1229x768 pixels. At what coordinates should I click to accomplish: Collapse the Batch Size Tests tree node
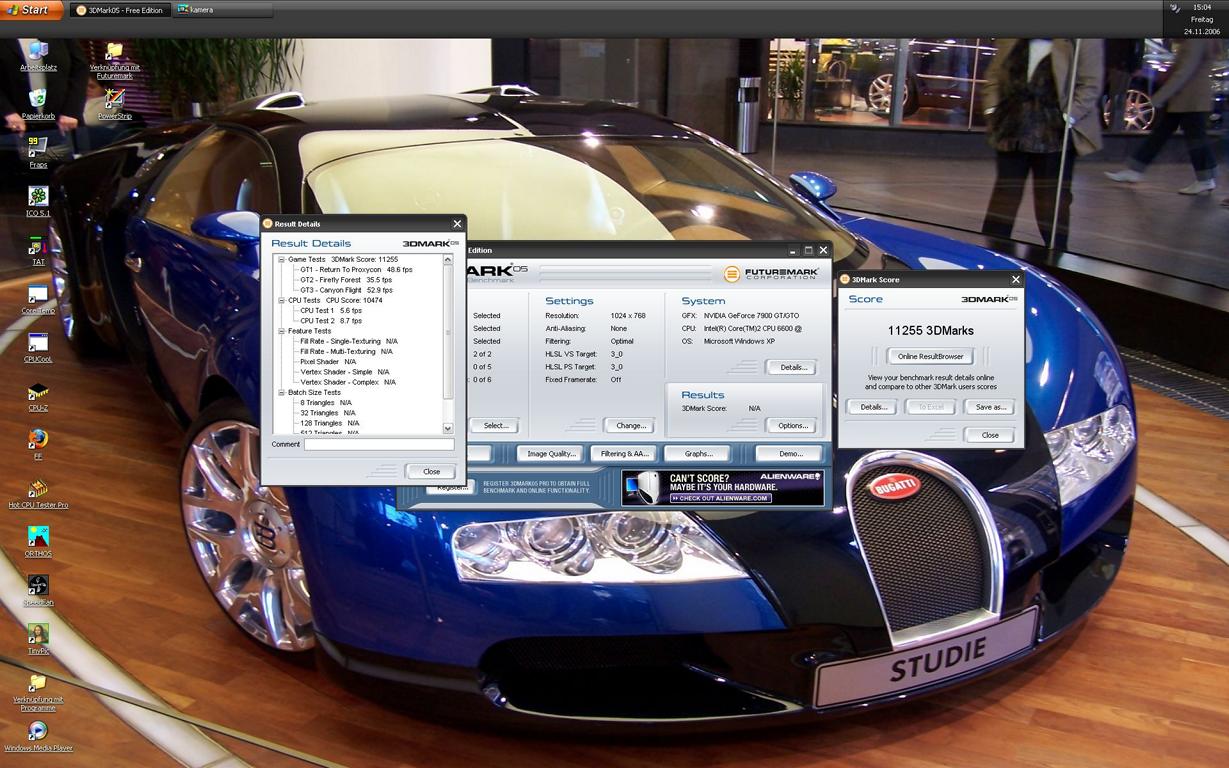tap(281, 392)
